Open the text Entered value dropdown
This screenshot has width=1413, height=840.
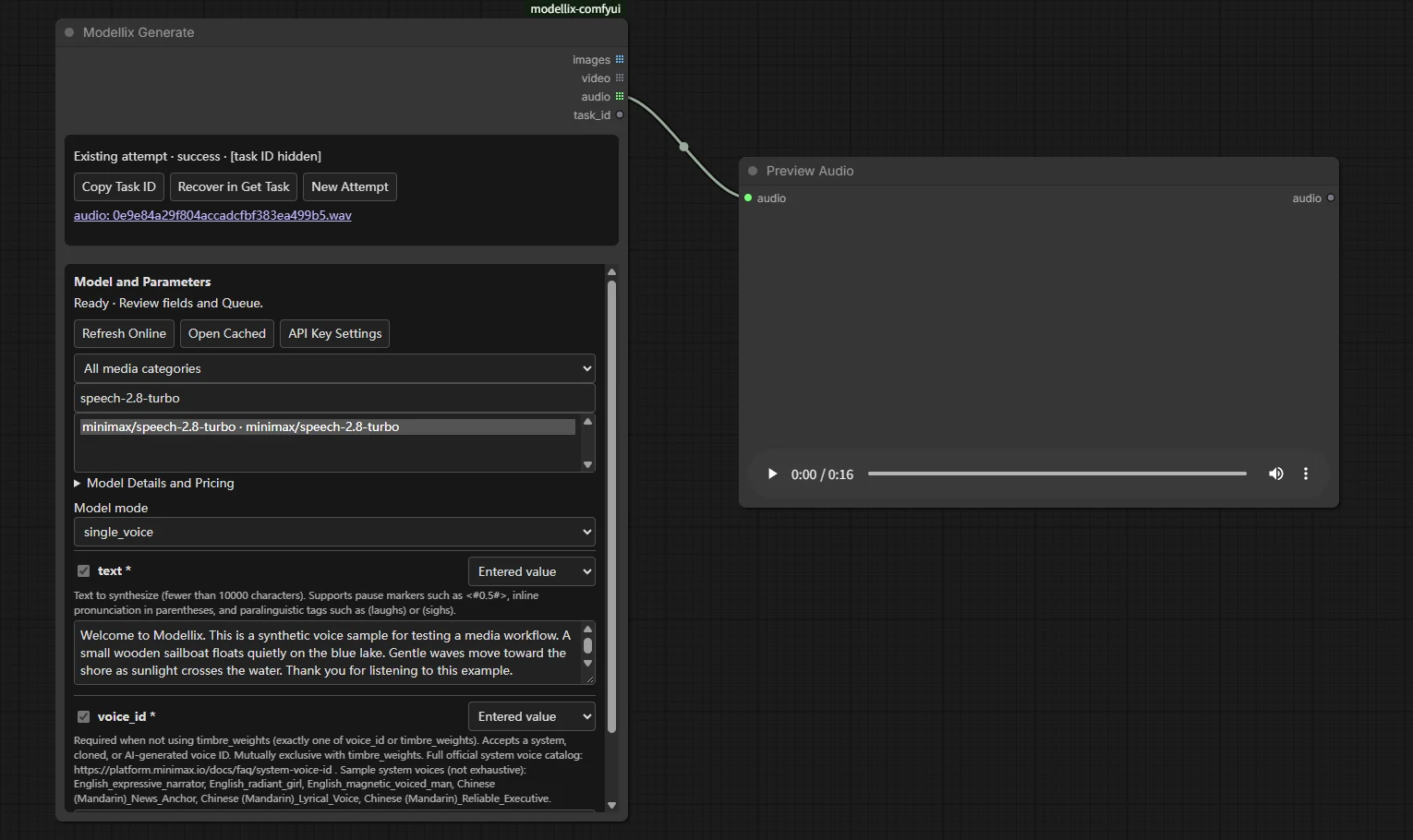(x=532, y=571)
